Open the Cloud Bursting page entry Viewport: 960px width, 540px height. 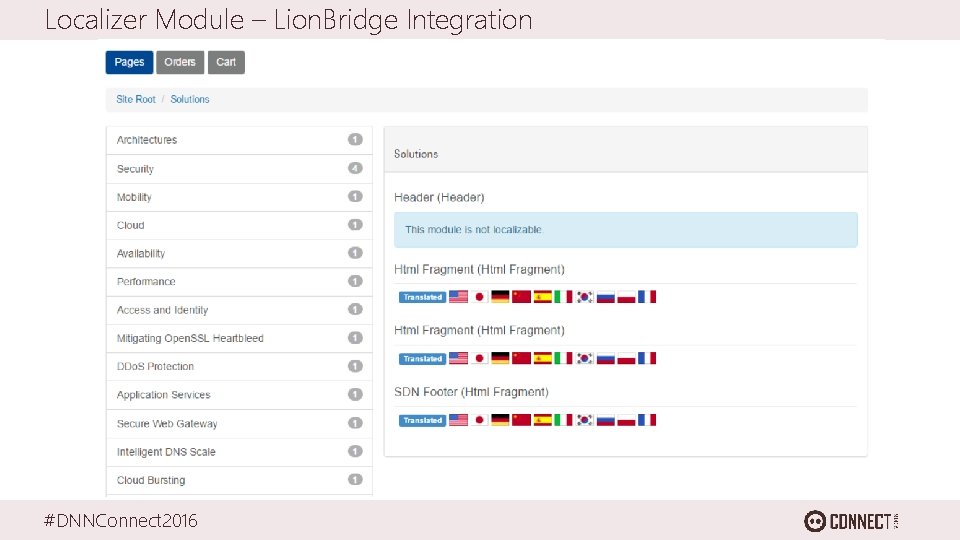[x=239, y=481]
